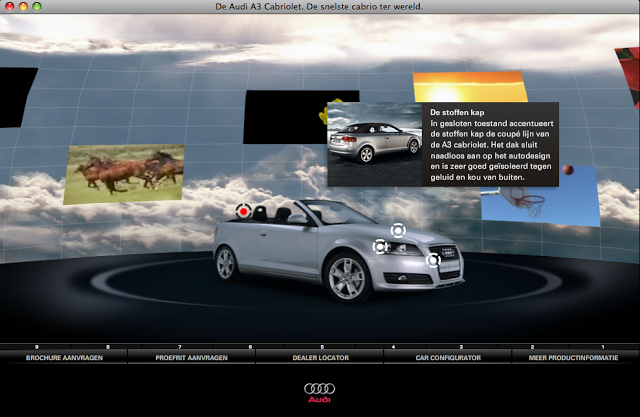Select the running horses video thumbnail
The width and height of the screenshot is (640, 417).
(124, 174)
